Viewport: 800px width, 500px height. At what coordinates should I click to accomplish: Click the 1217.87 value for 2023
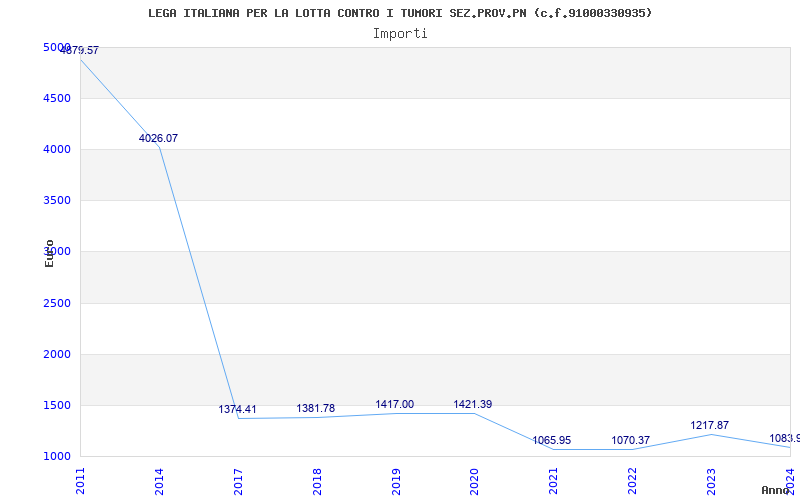(709, 425)
